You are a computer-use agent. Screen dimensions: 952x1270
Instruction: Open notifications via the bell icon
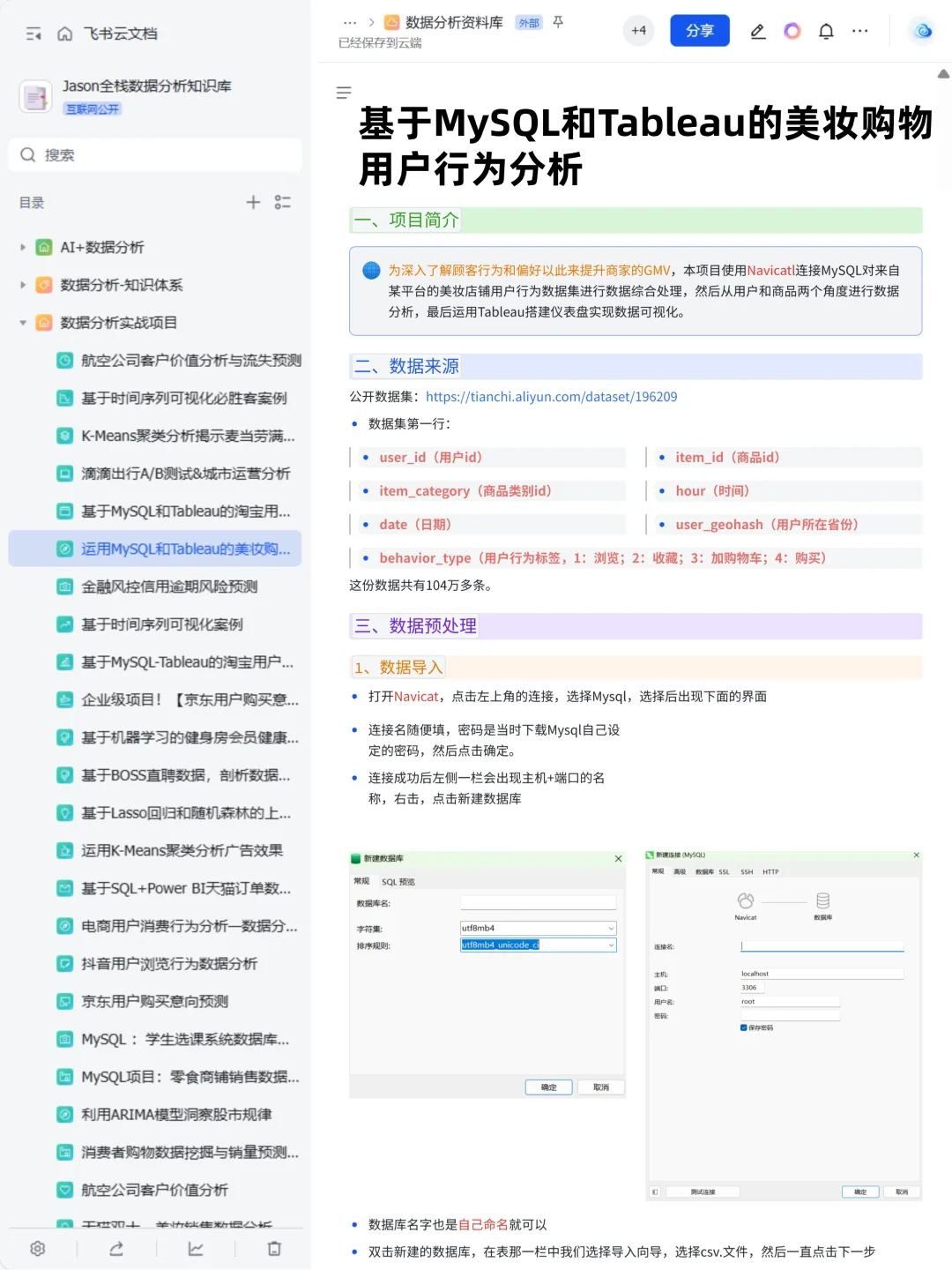pos(826,31)
